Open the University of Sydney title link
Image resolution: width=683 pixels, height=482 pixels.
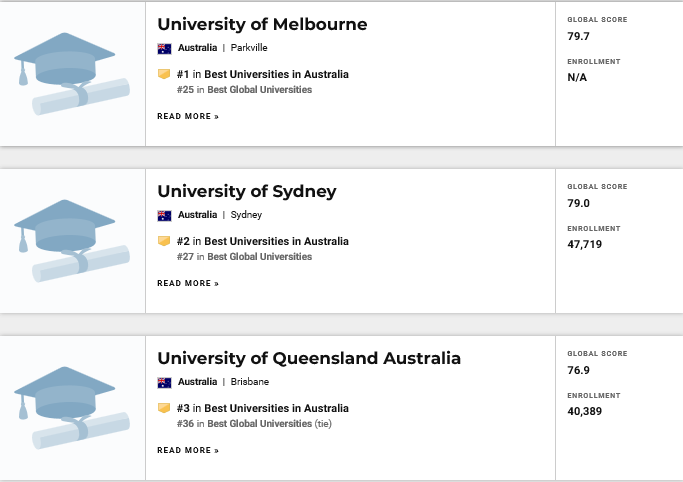[247, 192]
